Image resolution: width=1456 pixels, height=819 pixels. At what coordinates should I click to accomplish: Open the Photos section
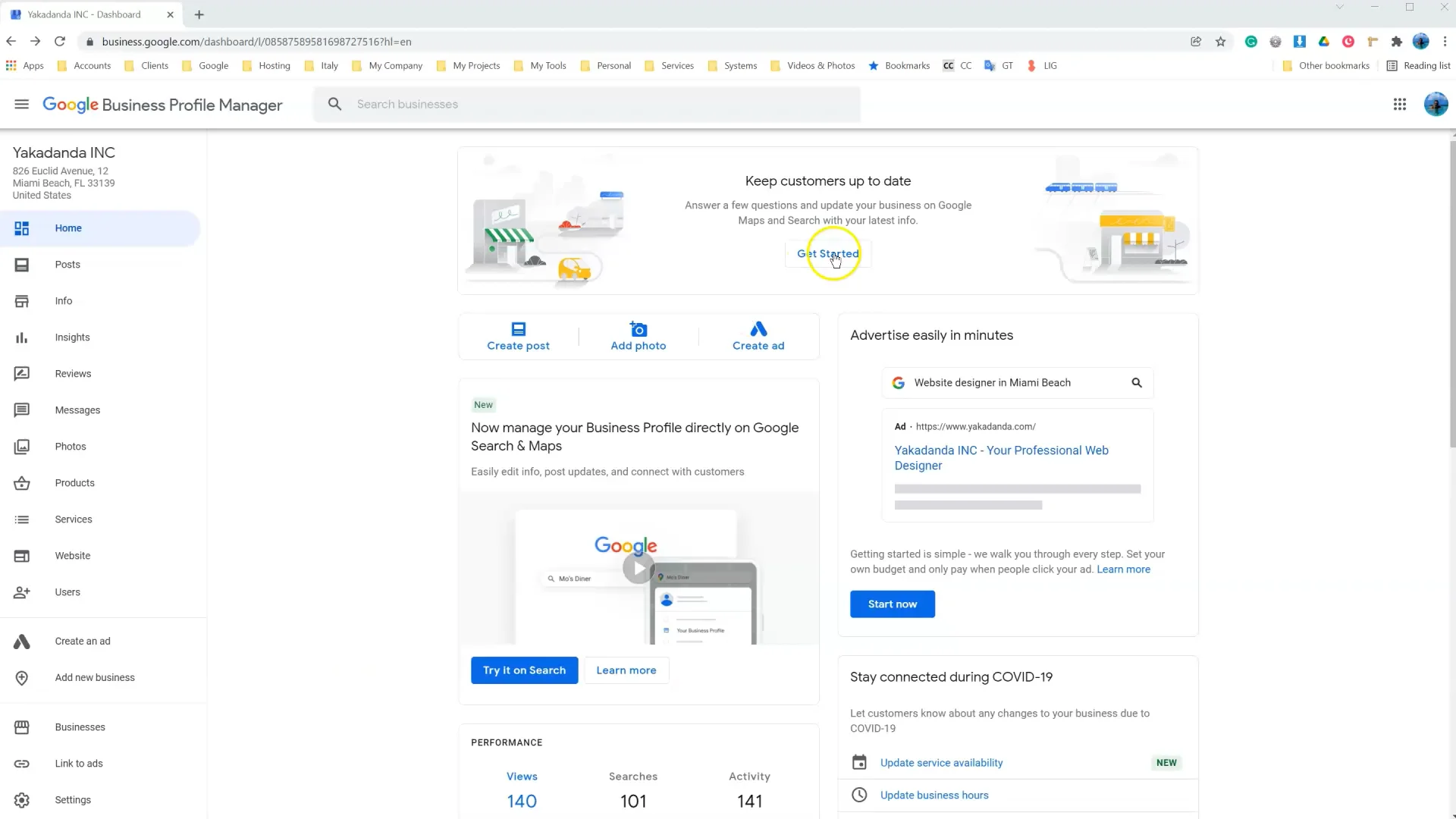coord(71,446)
